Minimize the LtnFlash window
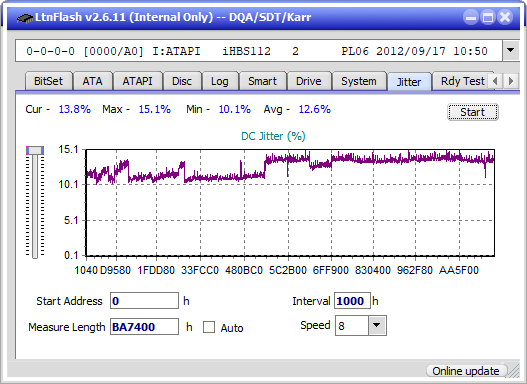The height and width of the screenshot is (384, 527). (x=471, y=17)
